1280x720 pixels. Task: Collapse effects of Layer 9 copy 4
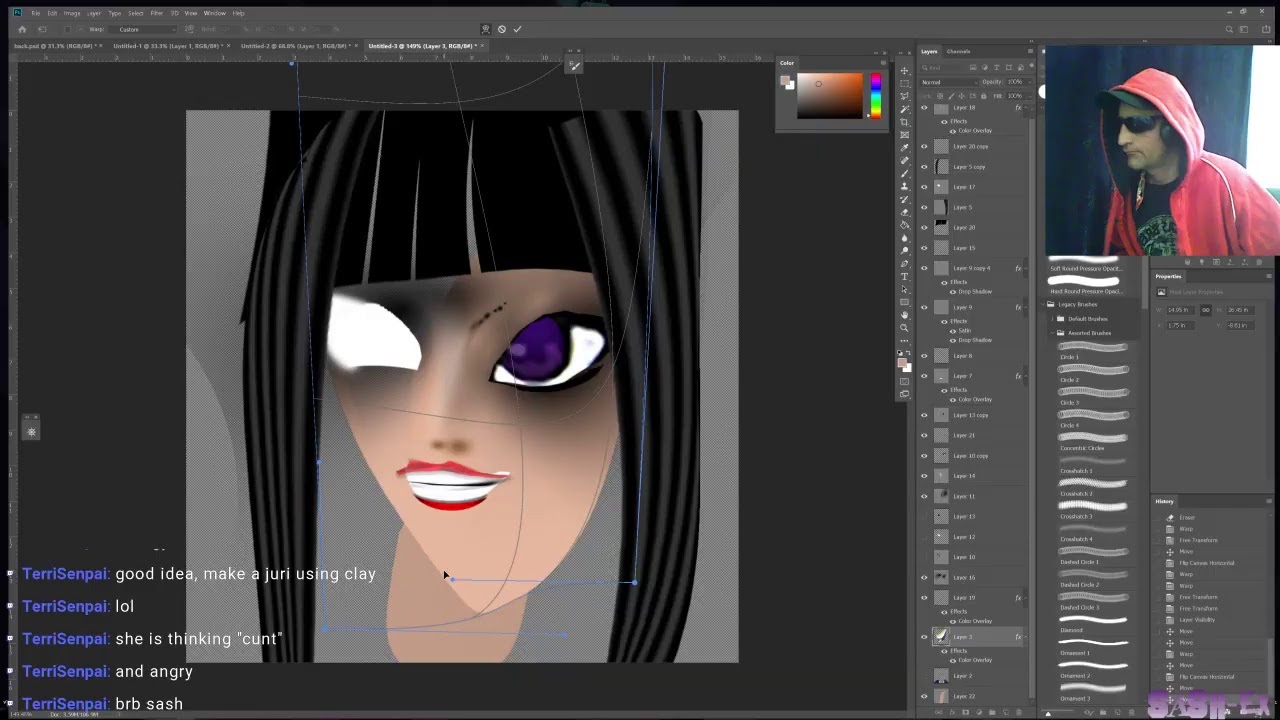coord(1027,268)
